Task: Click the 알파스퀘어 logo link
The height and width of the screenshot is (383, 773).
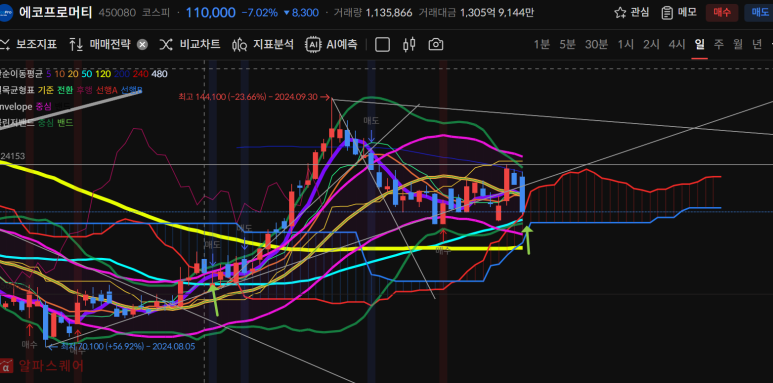Action: pos(42,366)
